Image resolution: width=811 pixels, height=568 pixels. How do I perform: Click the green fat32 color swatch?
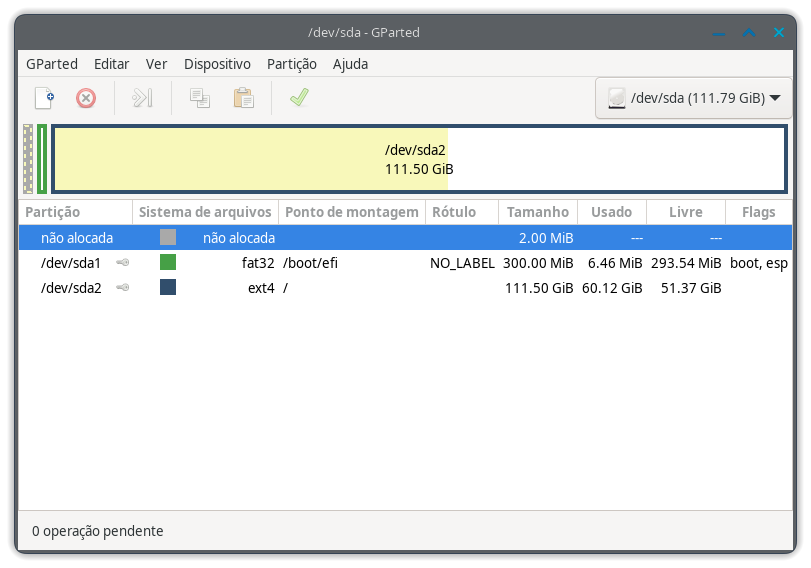point(168,263)
